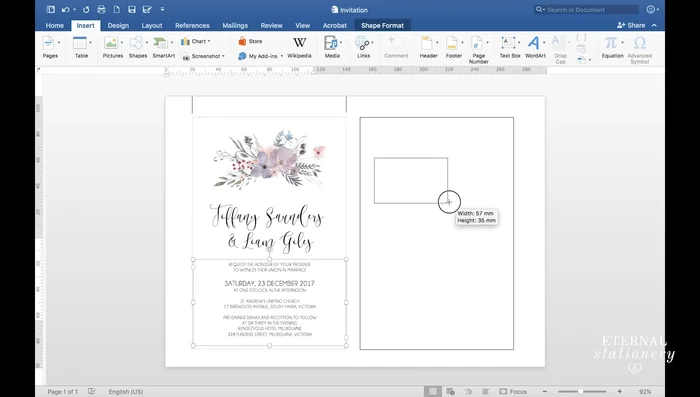Click the Table grid icon
The width and height of the screenshot is (700, 397).
tap(79, 43)
